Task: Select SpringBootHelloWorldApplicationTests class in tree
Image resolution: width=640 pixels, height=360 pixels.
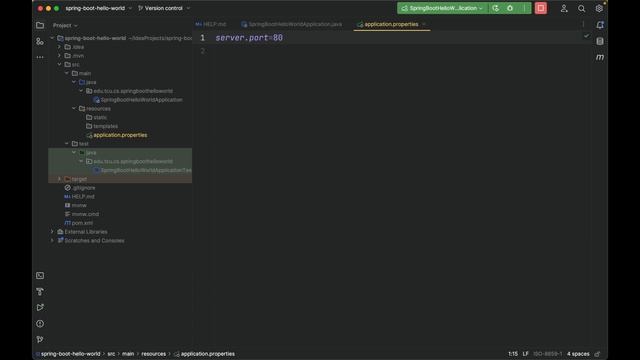Action: click(146, 170)
